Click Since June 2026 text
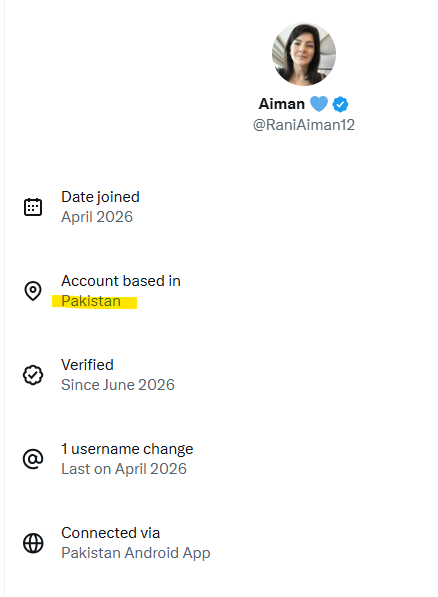 [x=118, y=385]
